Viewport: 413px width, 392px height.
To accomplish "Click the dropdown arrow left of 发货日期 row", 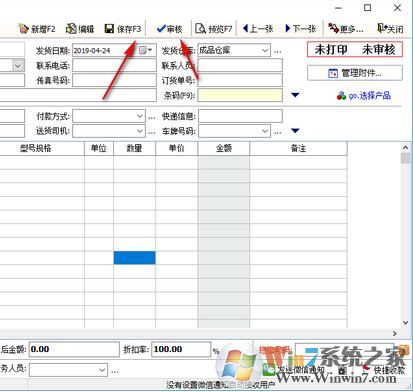I will coord(18,66).
